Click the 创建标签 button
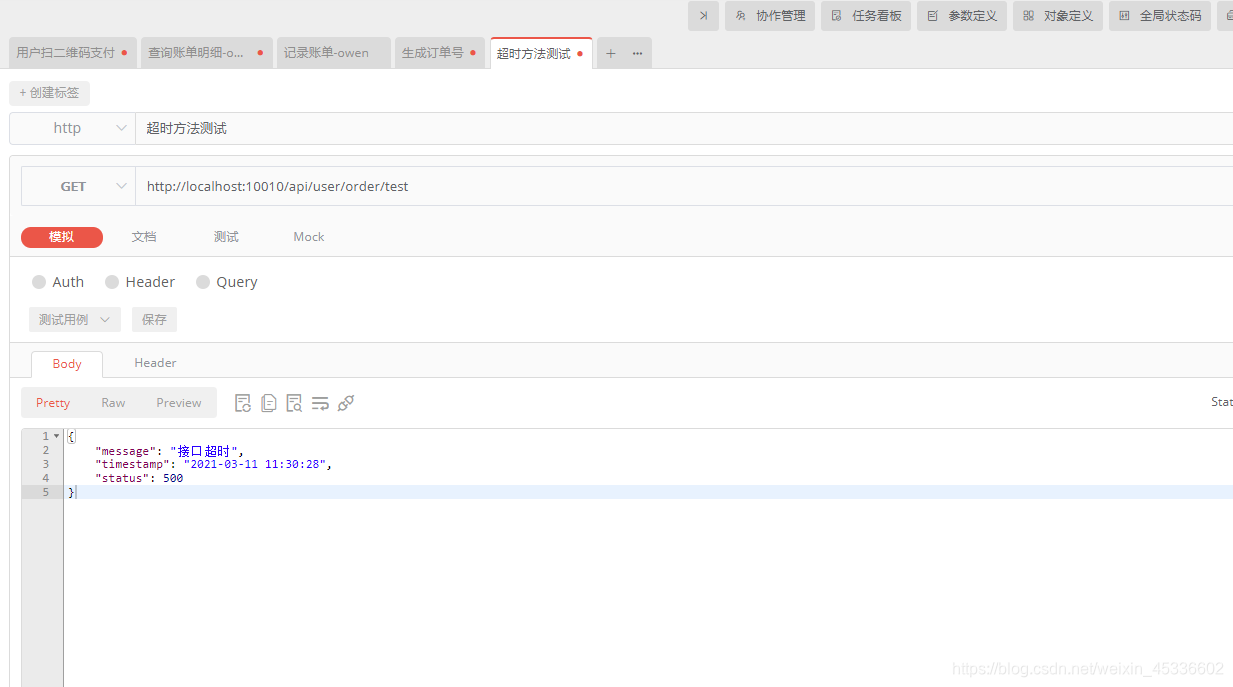Screen dimensions: 1233x687 pos(49,92)
